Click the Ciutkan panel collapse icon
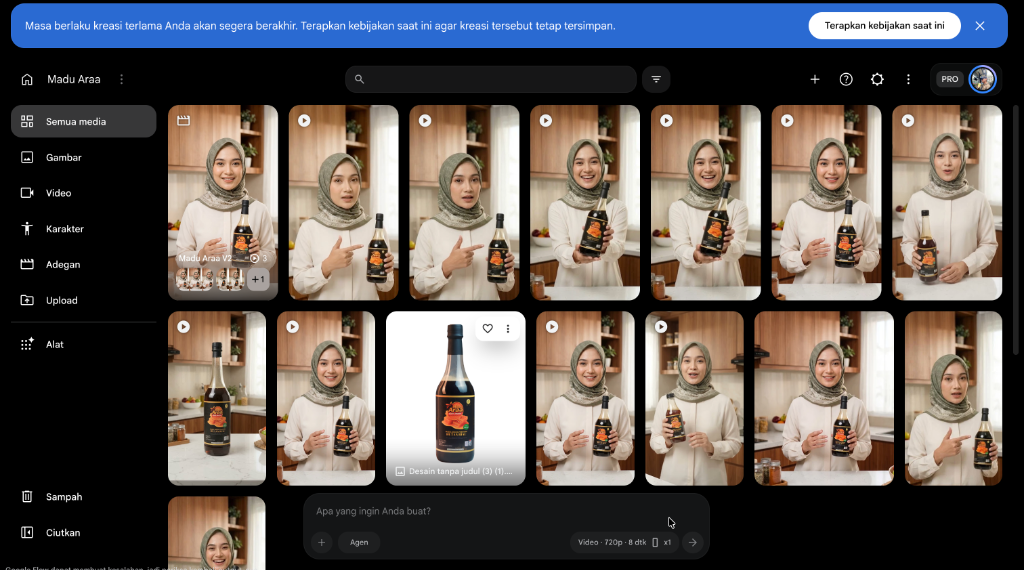1024x570 pixels. (x=27, y=533)
